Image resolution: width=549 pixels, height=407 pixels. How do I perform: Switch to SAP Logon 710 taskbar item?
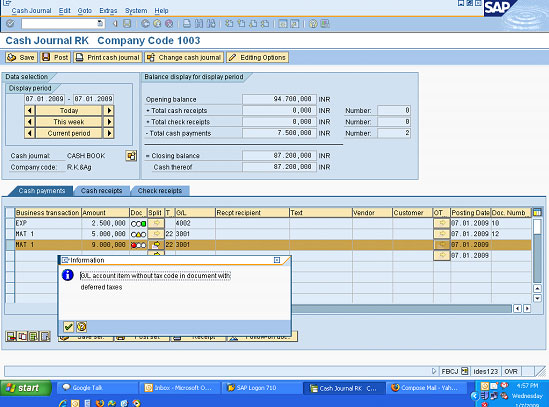pos(262,388)
